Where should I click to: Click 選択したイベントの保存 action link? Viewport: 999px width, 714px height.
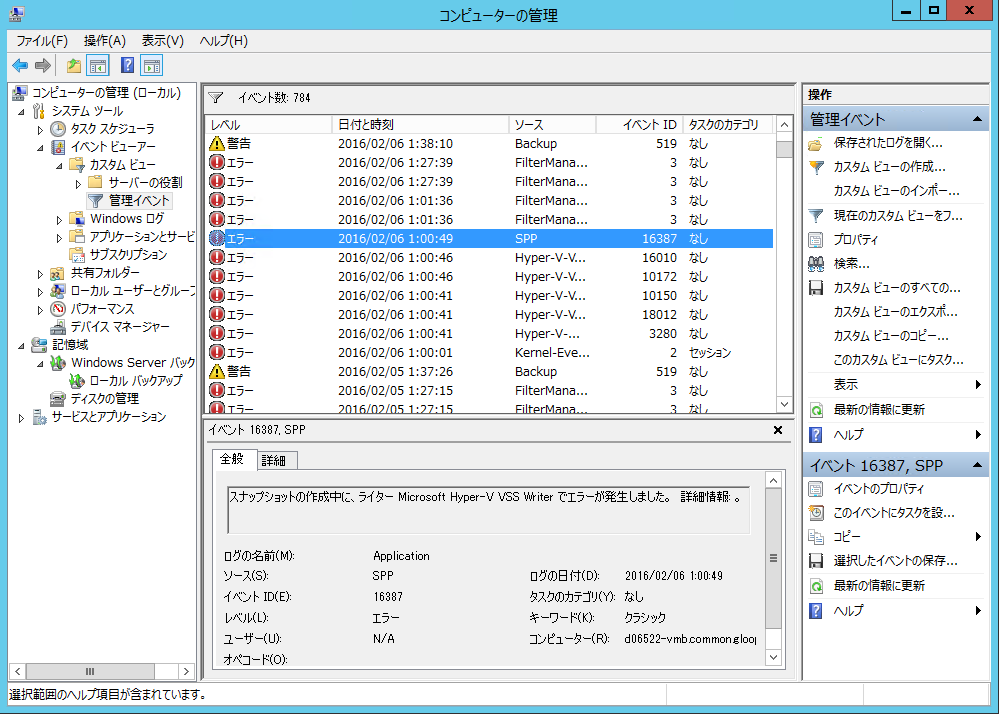(895, 560)
